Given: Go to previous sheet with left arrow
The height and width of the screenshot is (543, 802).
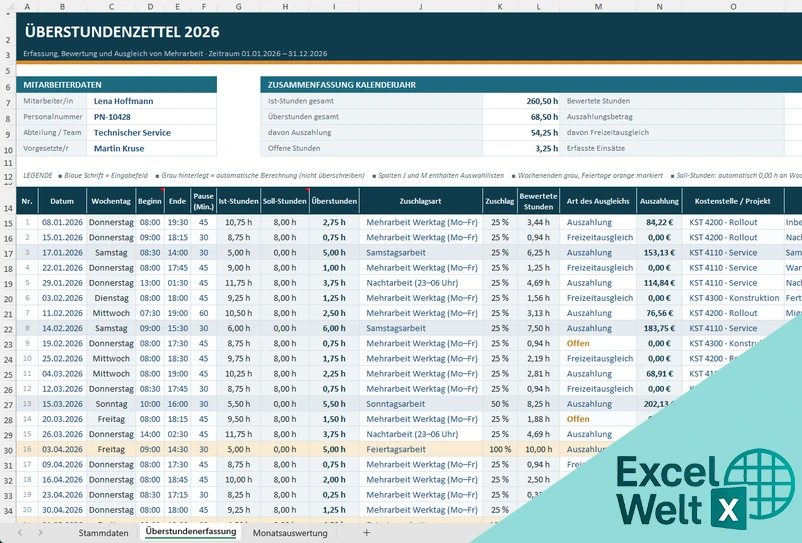Looking at the screenshot, I should (x=20, y=532).
